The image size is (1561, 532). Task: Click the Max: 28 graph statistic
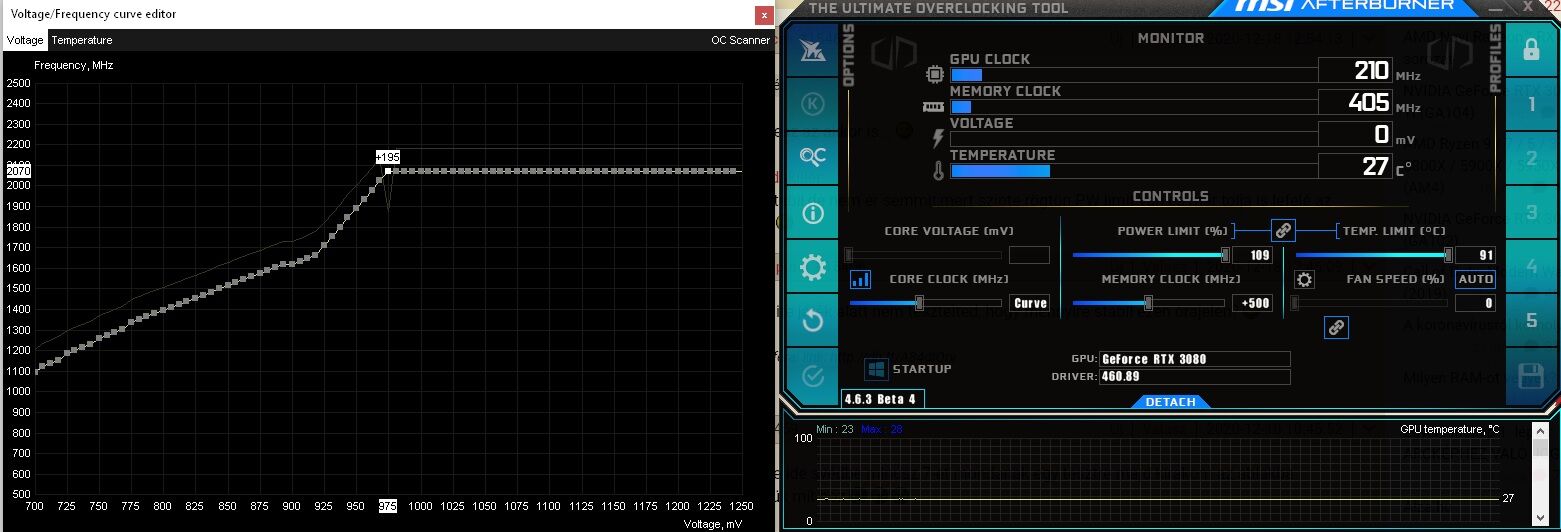(882, 429)
